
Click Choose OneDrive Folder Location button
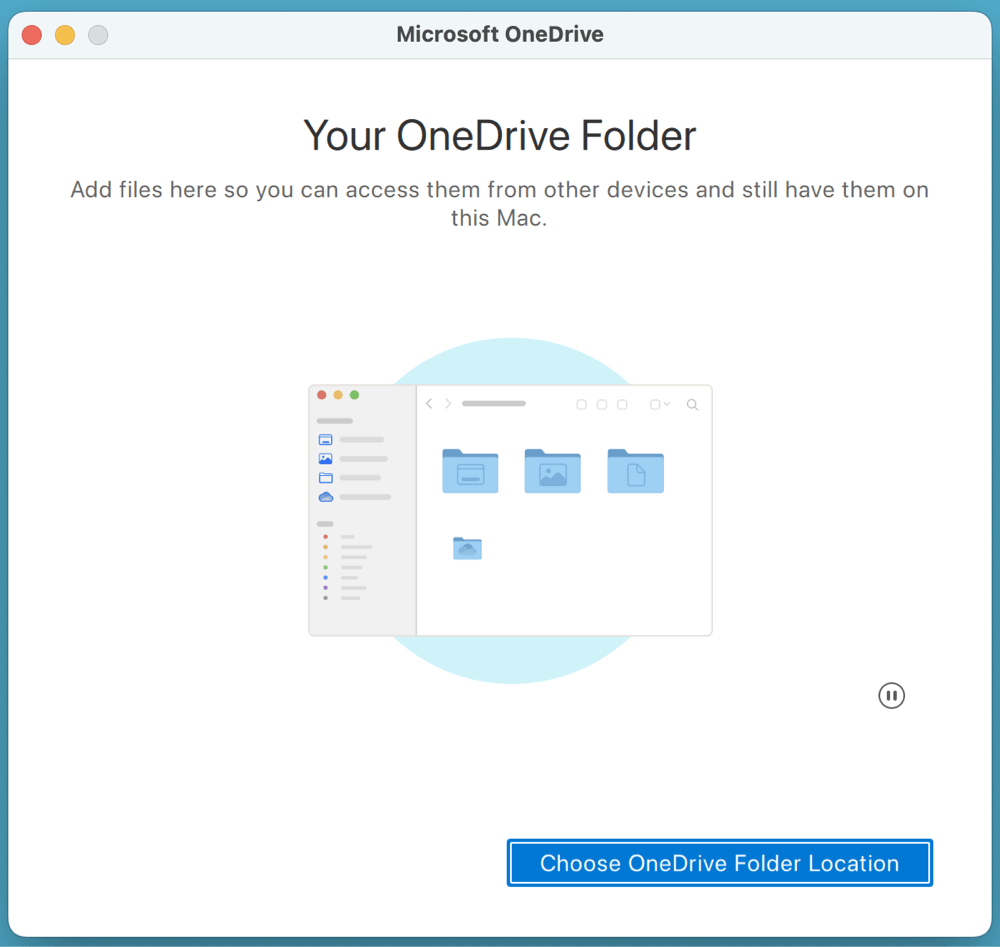(719, 863)
